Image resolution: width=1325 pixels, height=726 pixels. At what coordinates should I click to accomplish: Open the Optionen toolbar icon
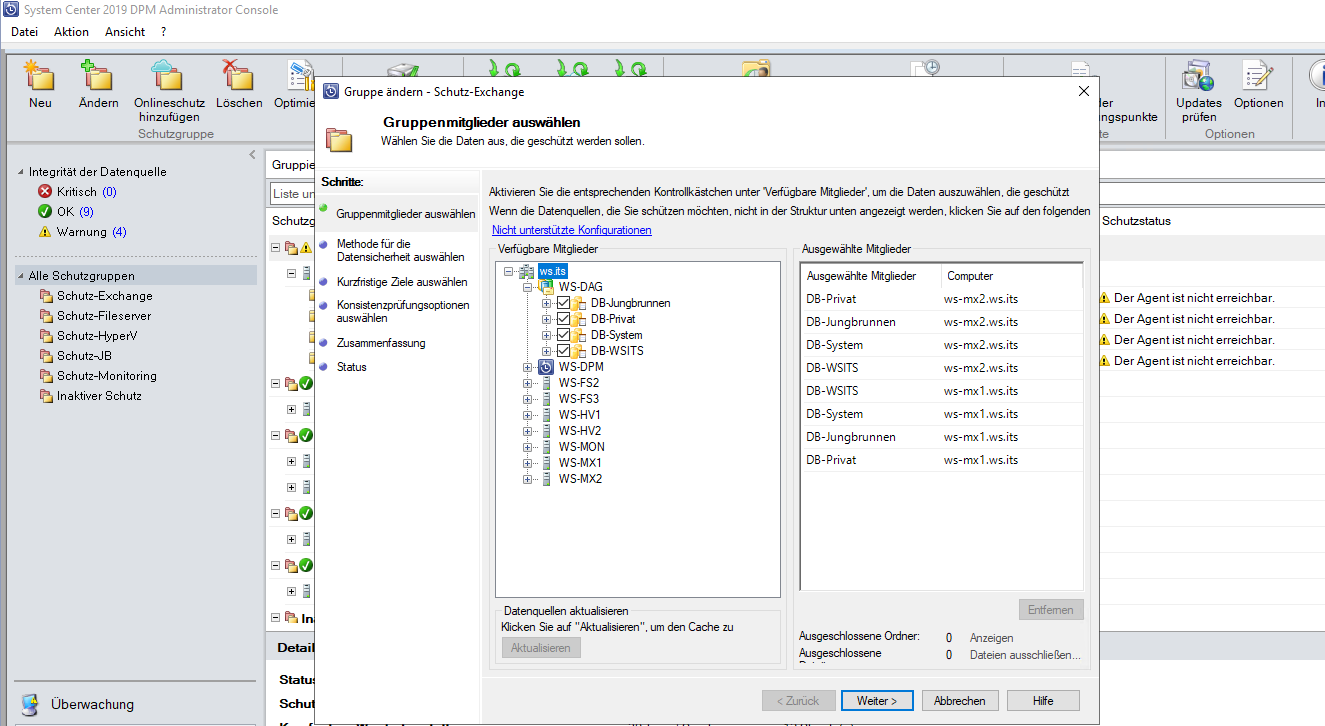[x=1257, y=75]
